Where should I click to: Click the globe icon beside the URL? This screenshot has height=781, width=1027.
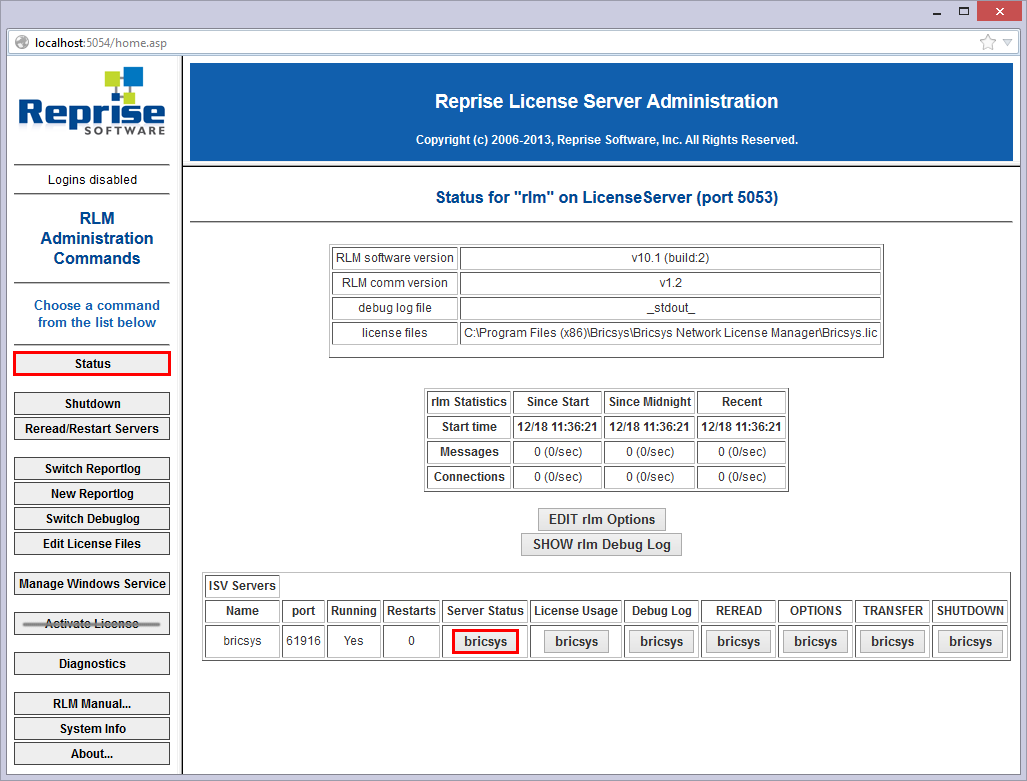point(22,42)
